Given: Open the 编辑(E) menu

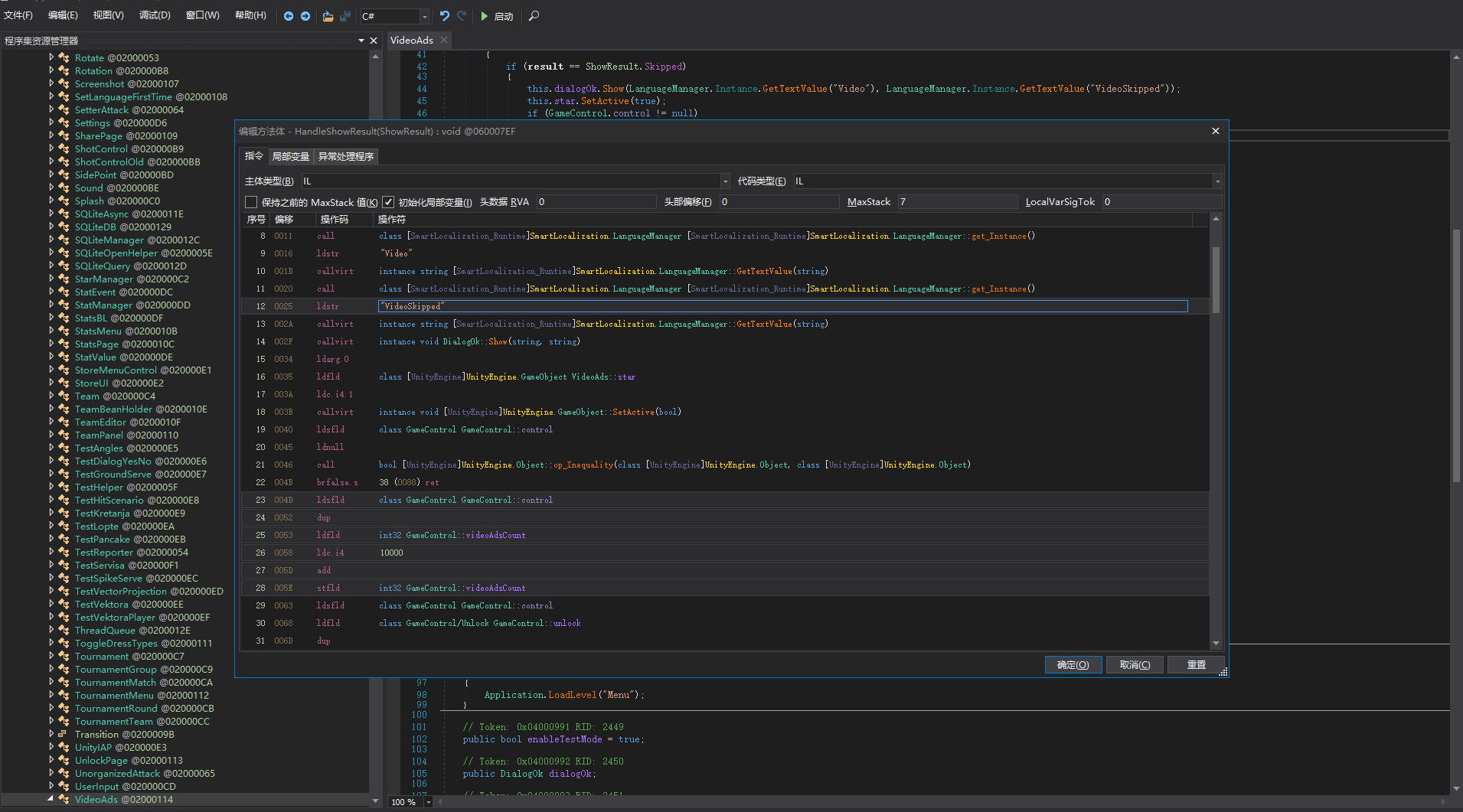Looking at the screenshot, I should tap(63, 15).
